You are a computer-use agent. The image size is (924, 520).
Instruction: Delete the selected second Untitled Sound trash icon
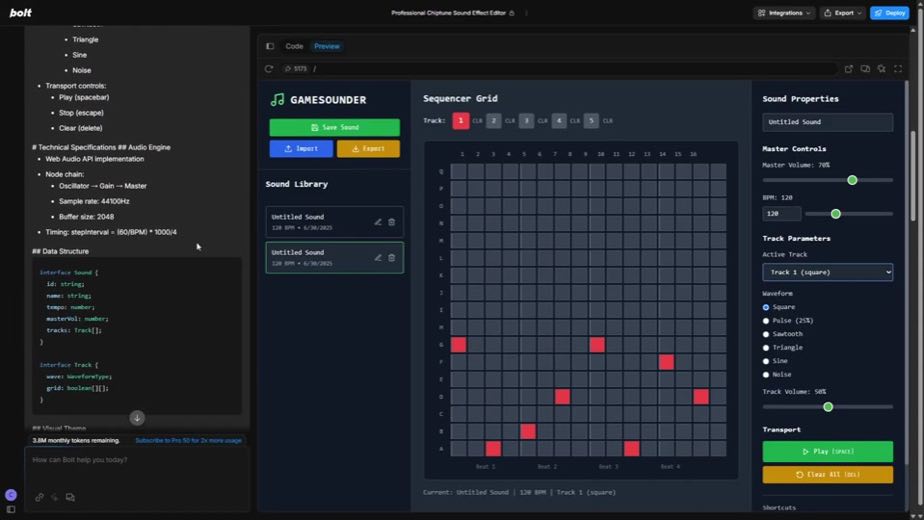point(391,258)
